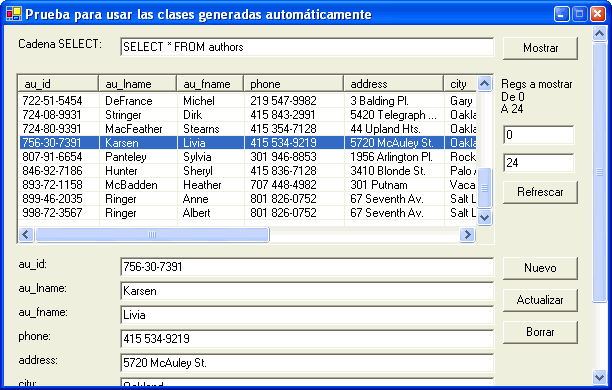Click the form's scroll up arrow
Viewport: 612px width, 390px height.
point(599,34)
